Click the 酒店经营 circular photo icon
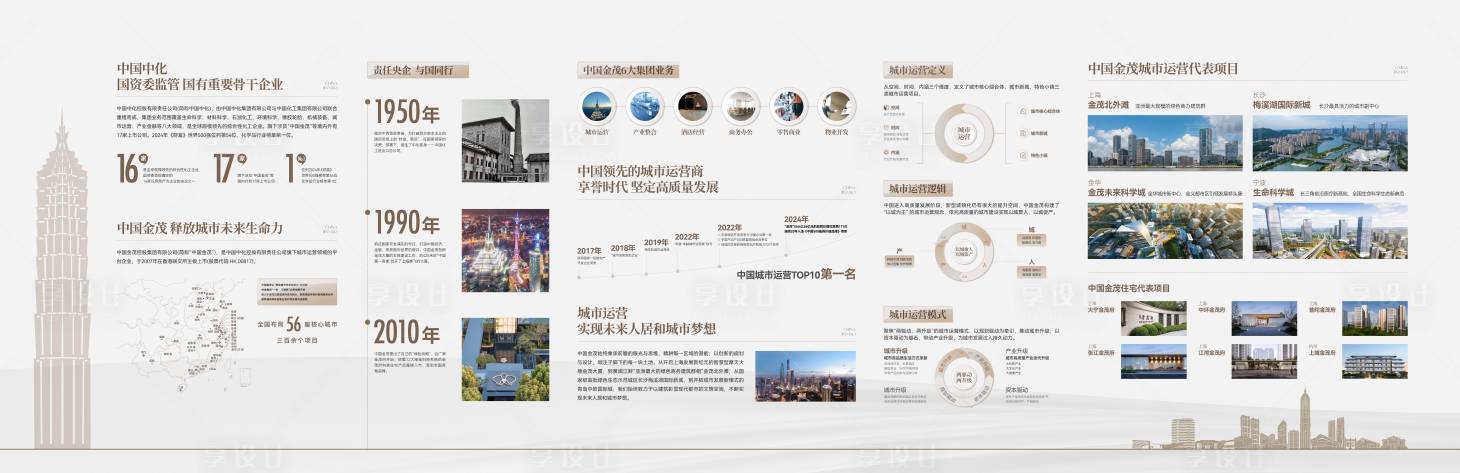1460x473 pixels. tap(693, 106)
